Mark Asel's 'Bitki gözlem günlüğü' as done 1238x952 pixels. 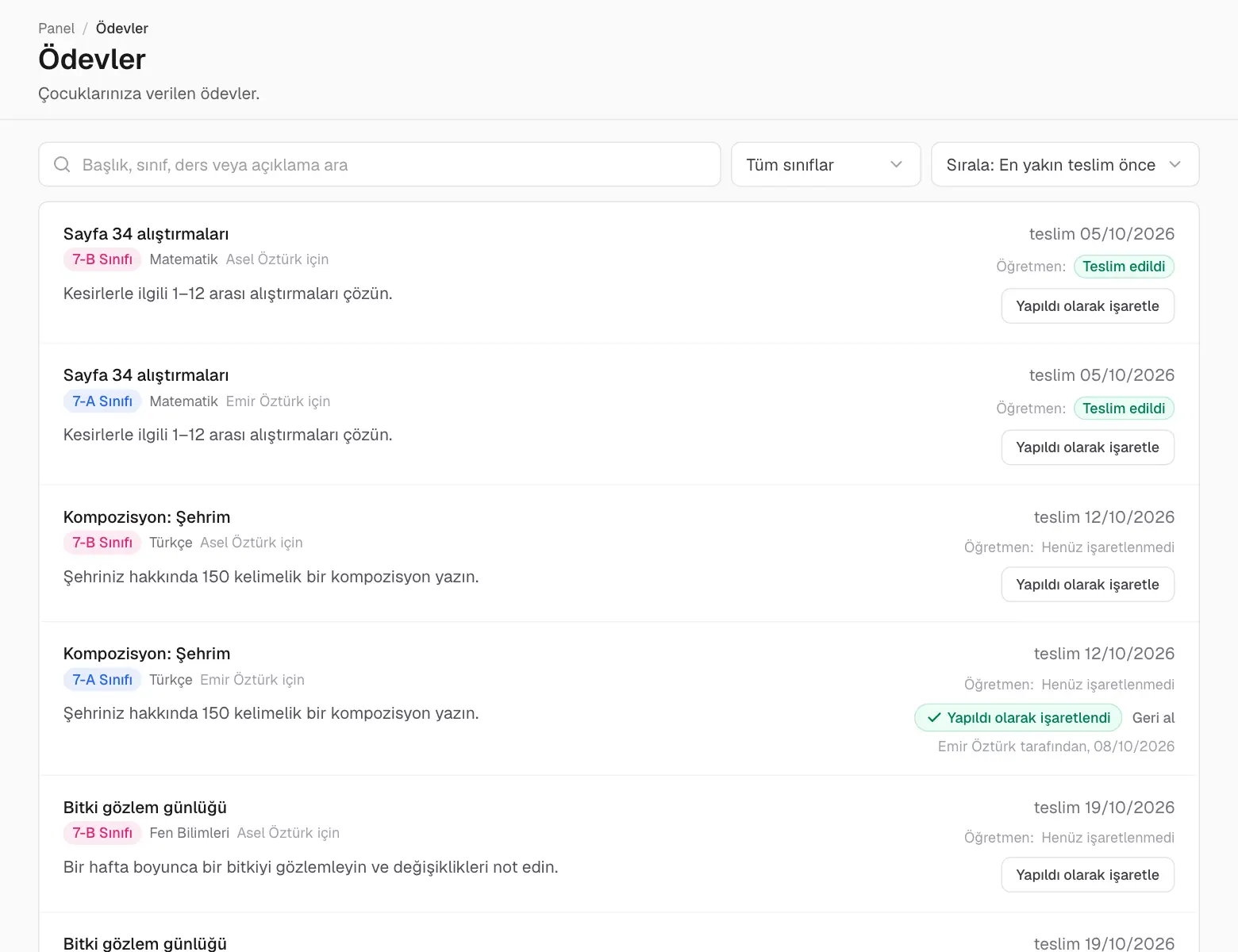point(1087,875)
